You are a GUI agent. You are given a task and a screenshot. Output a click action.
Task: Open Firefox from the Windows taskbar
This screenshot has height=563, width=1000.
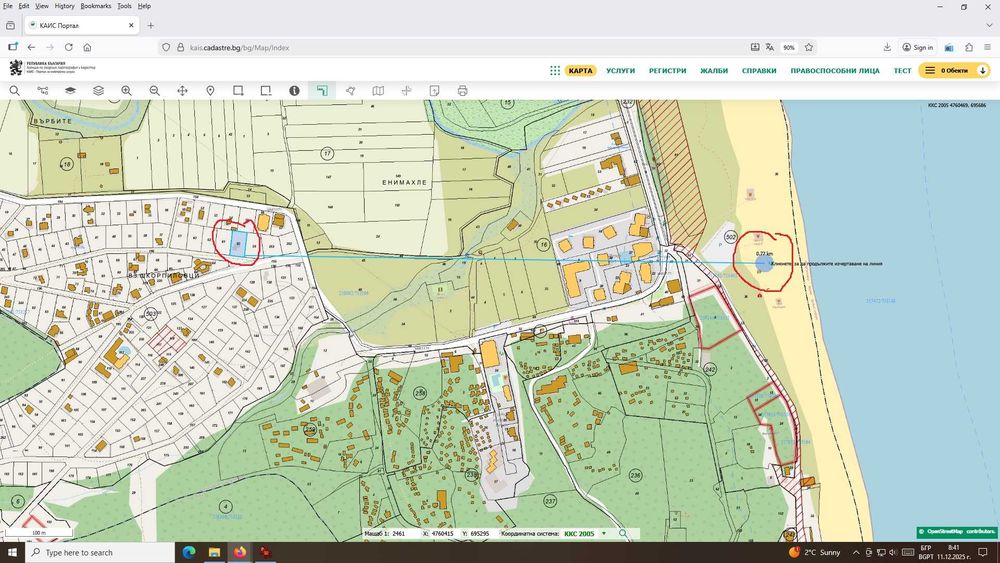point(240,552)
